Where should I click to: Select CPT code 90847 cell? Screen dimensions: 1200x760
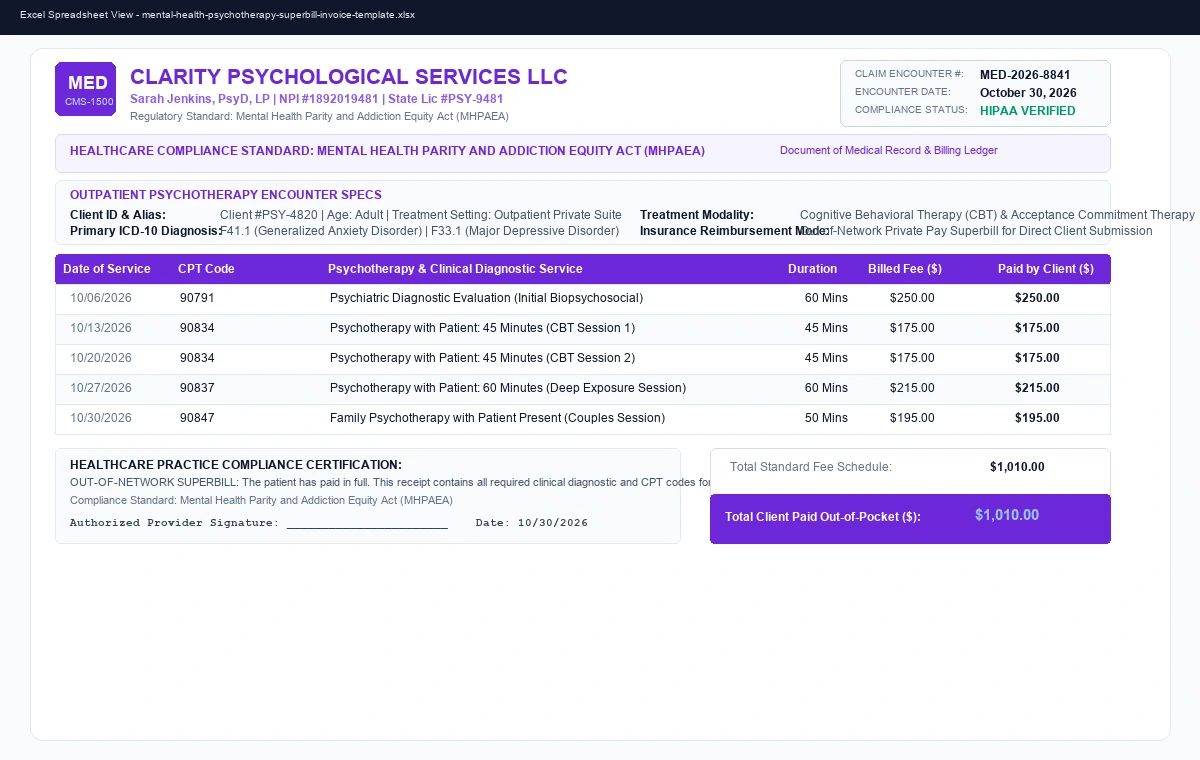[x=197, y=418]
